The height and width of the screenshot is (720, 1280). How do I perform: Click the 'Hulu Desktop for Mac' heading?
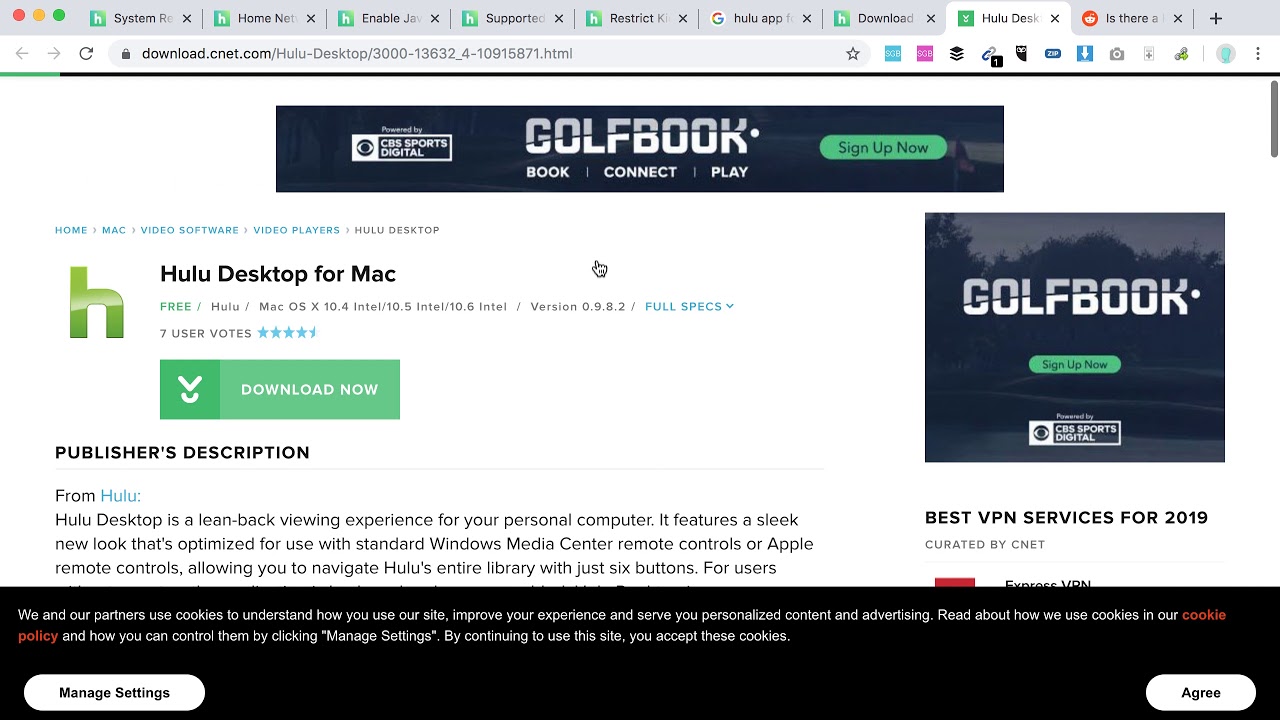(x=278, y=274)
